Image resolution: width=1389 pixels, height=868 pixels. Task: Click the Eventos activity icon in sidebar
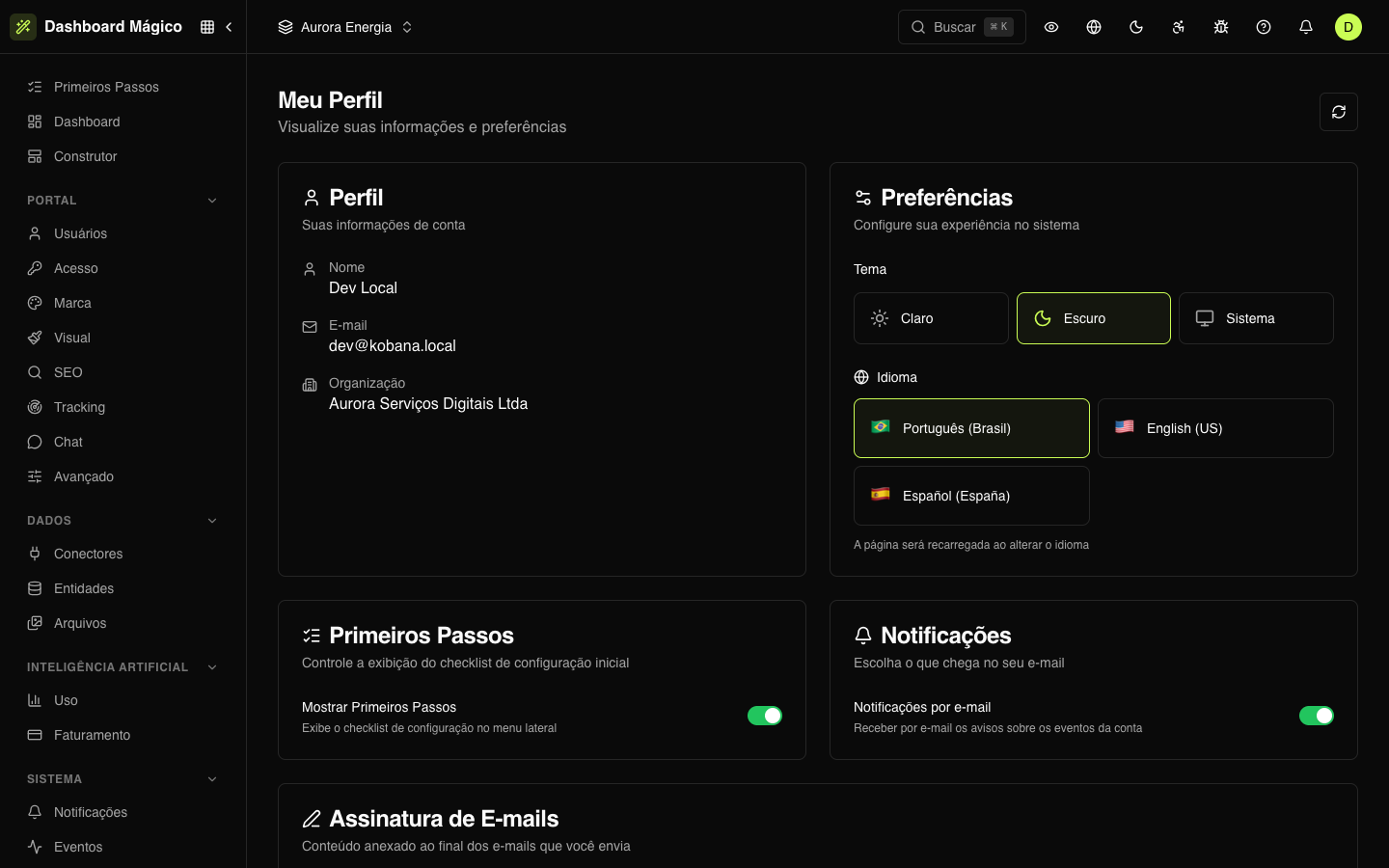[x=35, y=847]
